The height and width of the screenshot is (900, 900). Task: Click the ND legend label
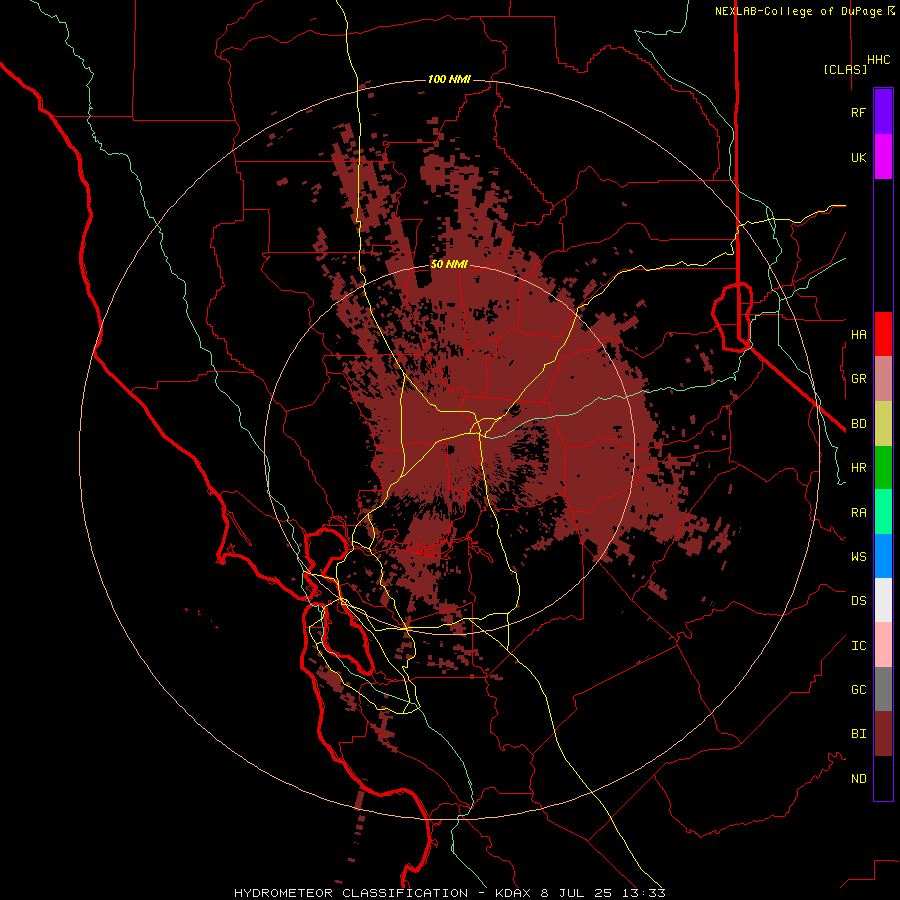click(x=859, y=779)
